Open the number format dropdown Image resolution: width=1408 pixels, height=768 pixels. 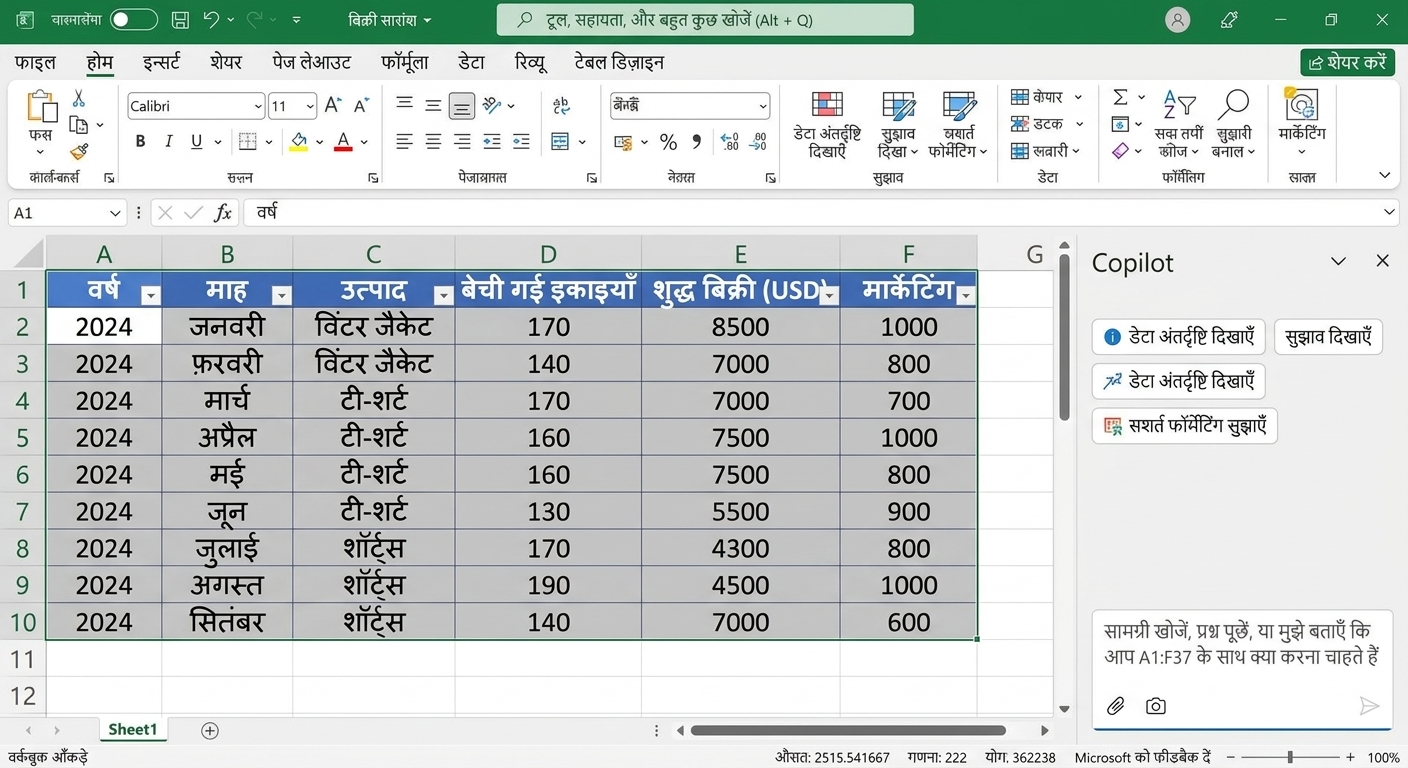click(763, 106)
